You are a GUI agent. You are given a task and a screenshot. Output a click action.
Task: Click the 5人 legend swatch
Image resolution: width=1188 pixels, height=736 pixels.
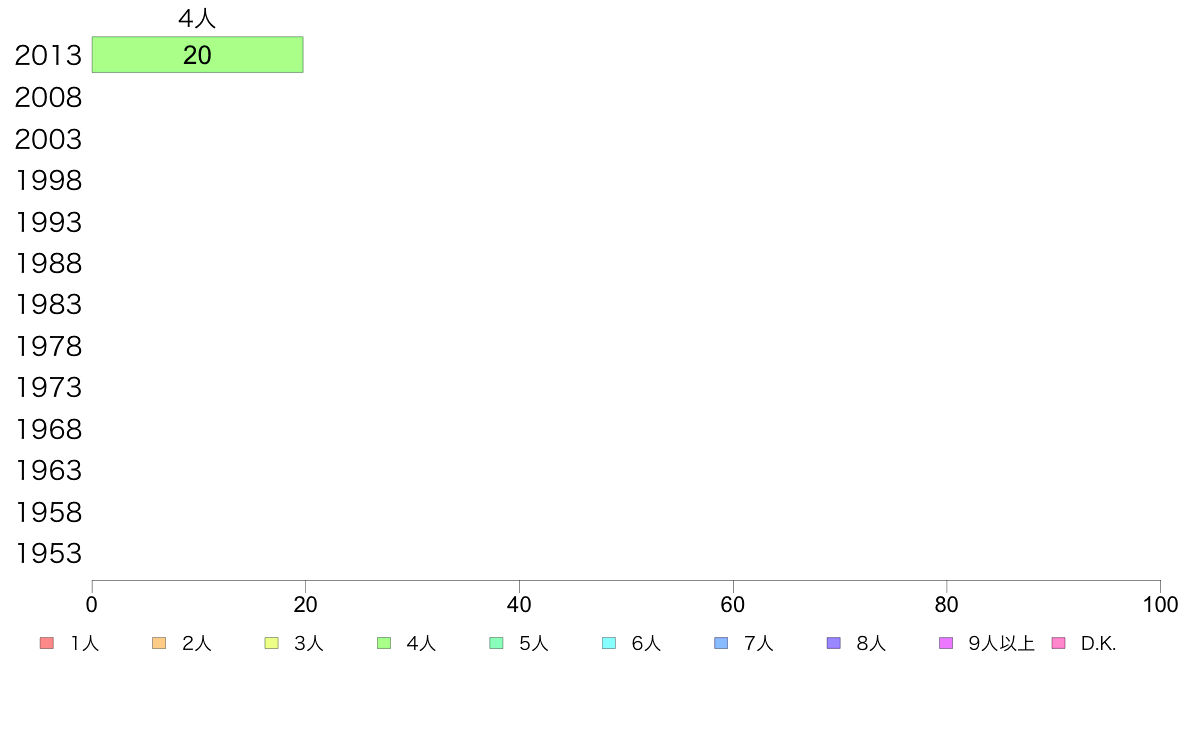pos(496,643)
